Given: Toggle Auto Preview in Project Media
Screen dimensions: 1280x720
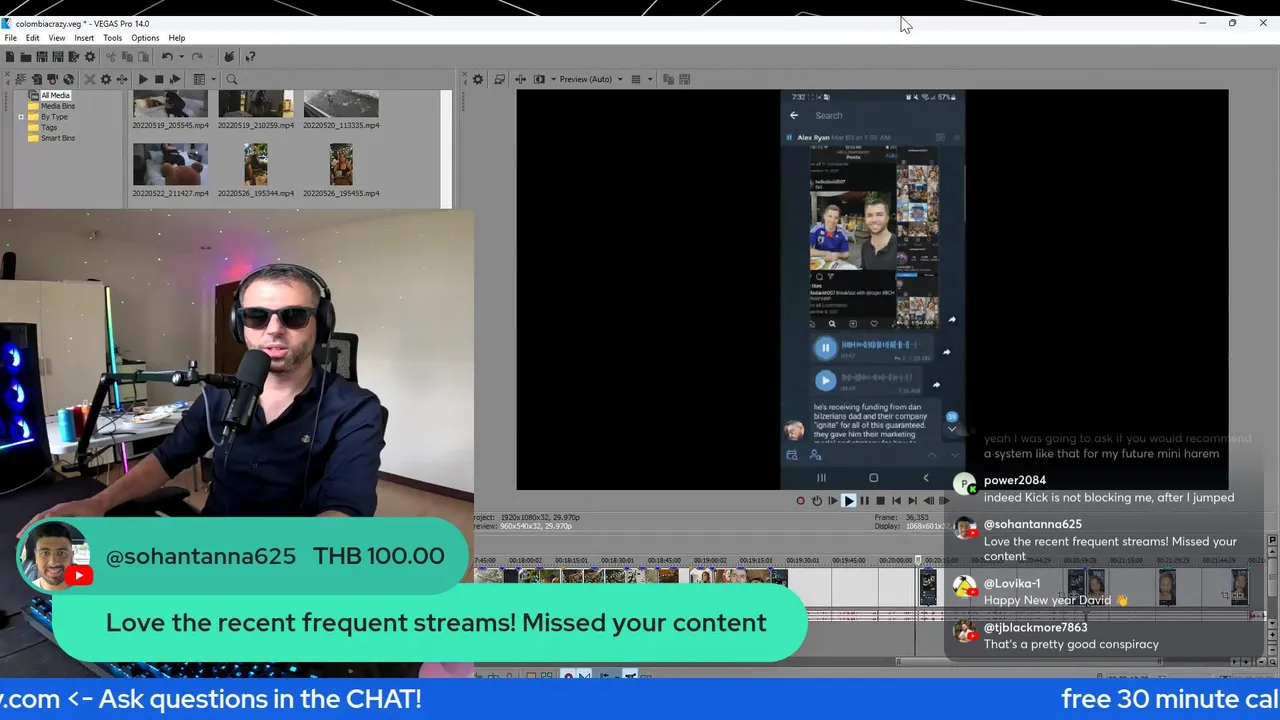Looking at the screenshot, I should [x=174, y=79].
